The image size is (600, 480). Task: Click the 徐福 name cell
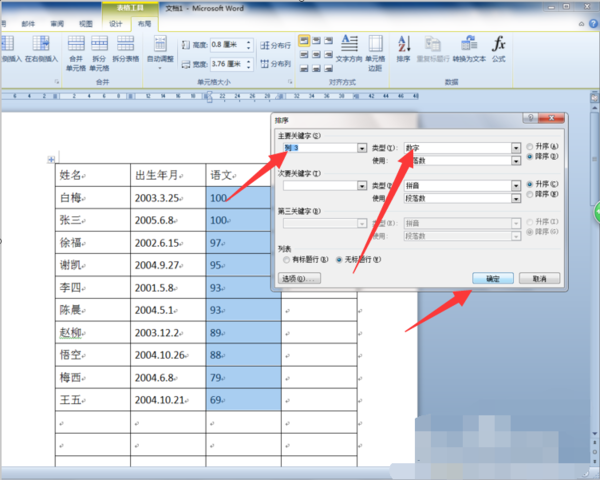pos(93,243)
